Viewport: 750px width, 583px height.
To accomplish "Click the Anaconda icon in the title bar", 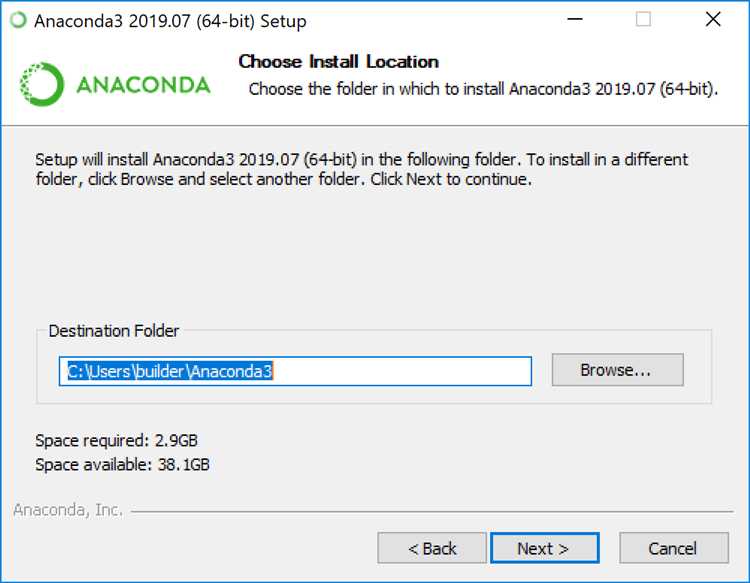I will [x=18, y=20].
